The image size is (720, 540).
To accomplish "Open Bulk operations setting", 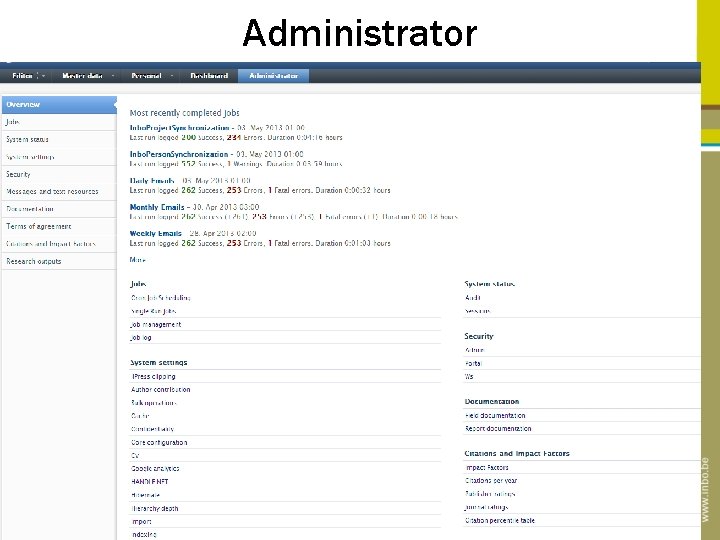I will [x=153, y=403].
